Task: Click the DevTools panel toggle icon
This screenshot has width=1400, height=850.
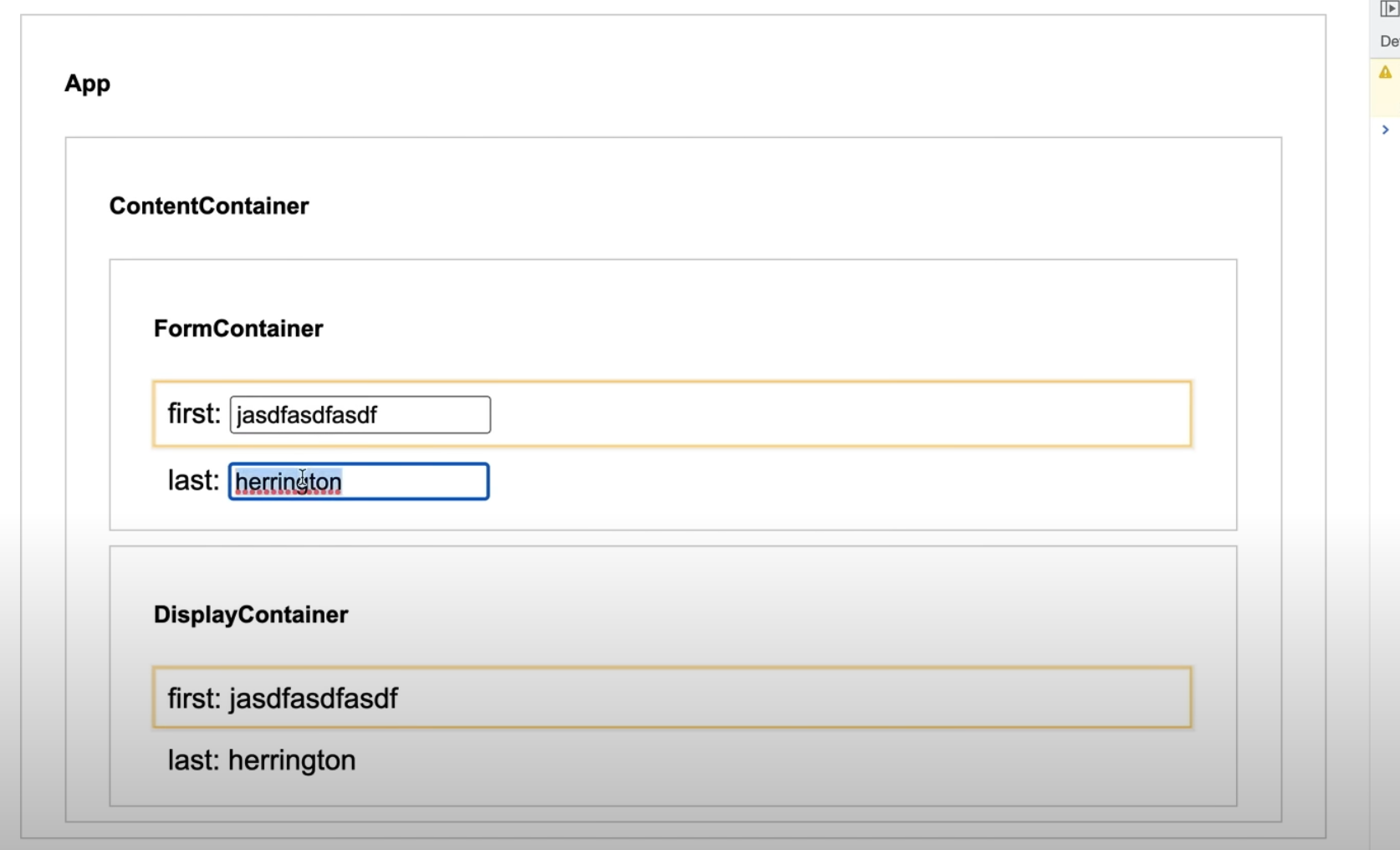Action: 1390,9
